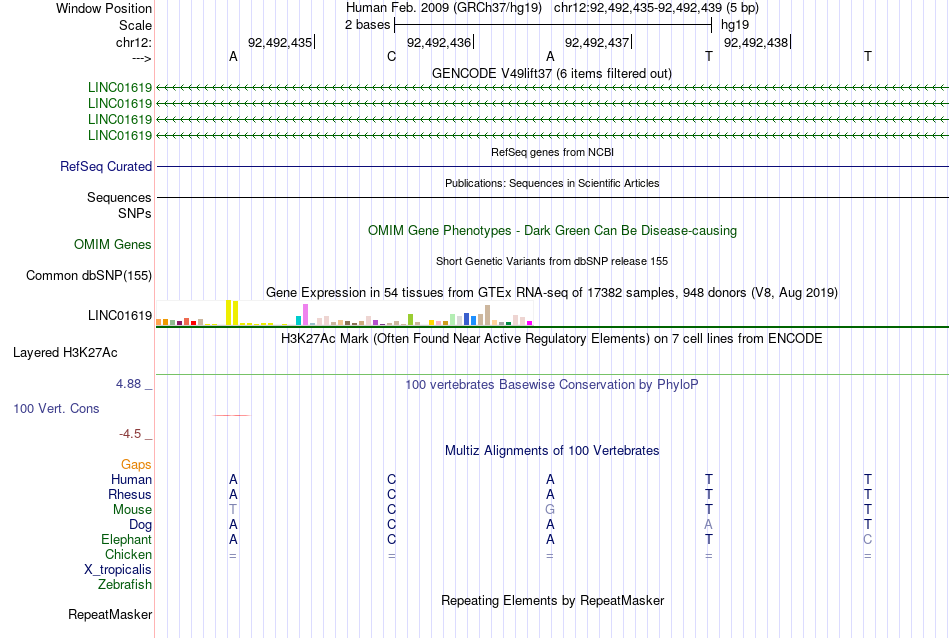The width and height of the screenshot is (950, 638).
Task: Click the ---> sequence direction label
Action: coord(141,58)
